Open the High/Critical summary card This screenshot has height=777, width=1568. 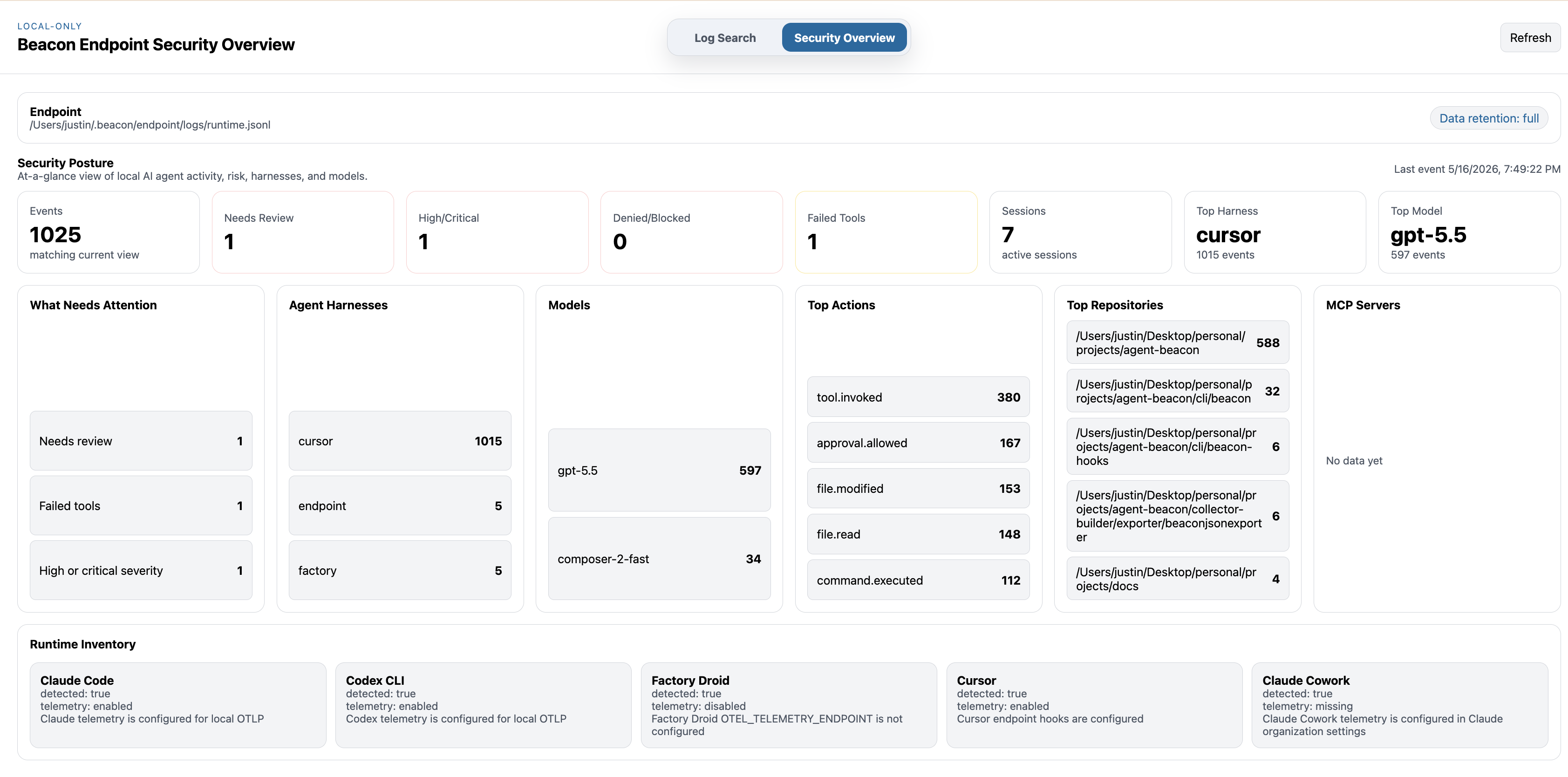[497, 232]
